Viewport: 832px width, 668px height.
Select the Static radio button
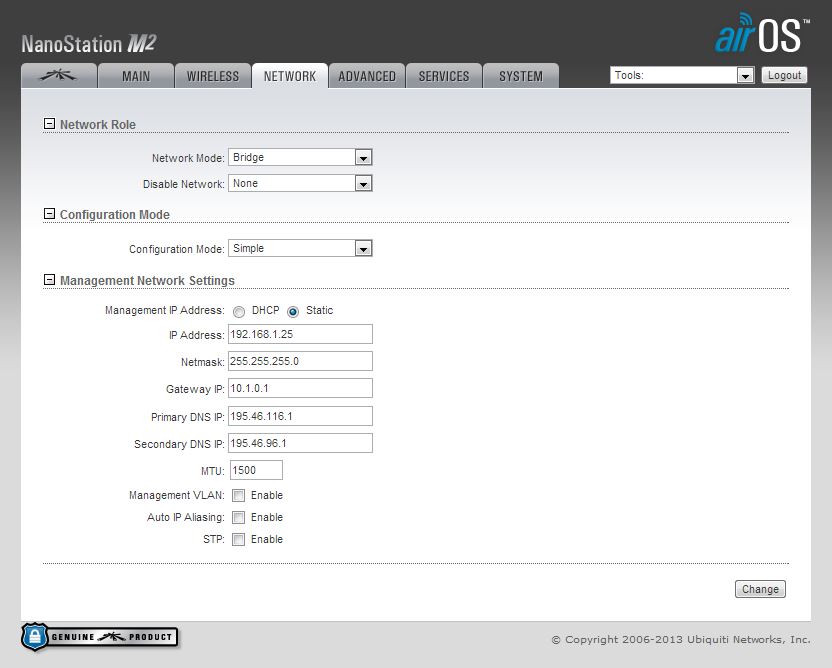293,311
